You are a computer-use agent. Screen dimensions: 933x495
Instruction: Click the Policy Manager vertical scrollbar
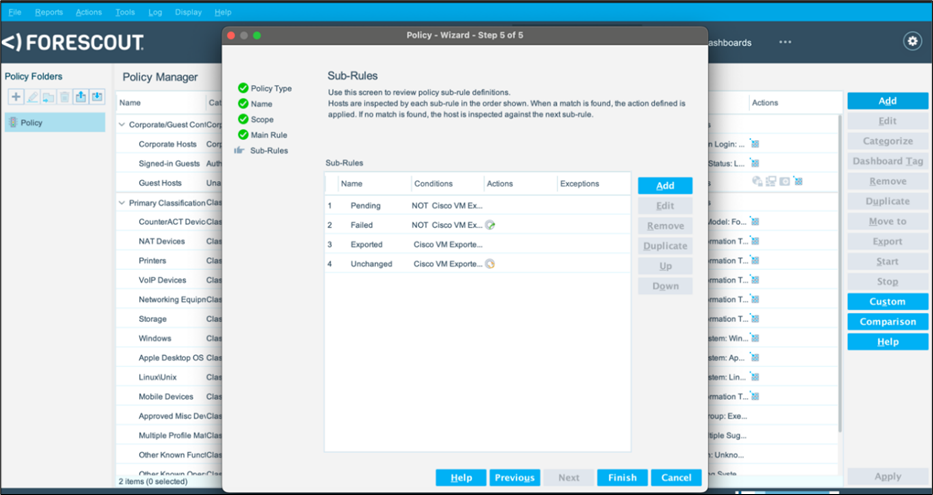pyautogui.click(x=841, y=274)
